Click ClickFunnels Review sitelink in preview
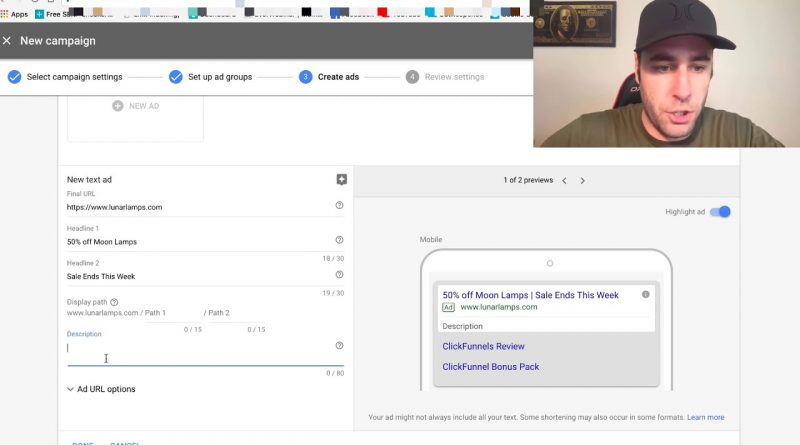The height and width of the screenshot is (445, 800). [x=484, y=347]
